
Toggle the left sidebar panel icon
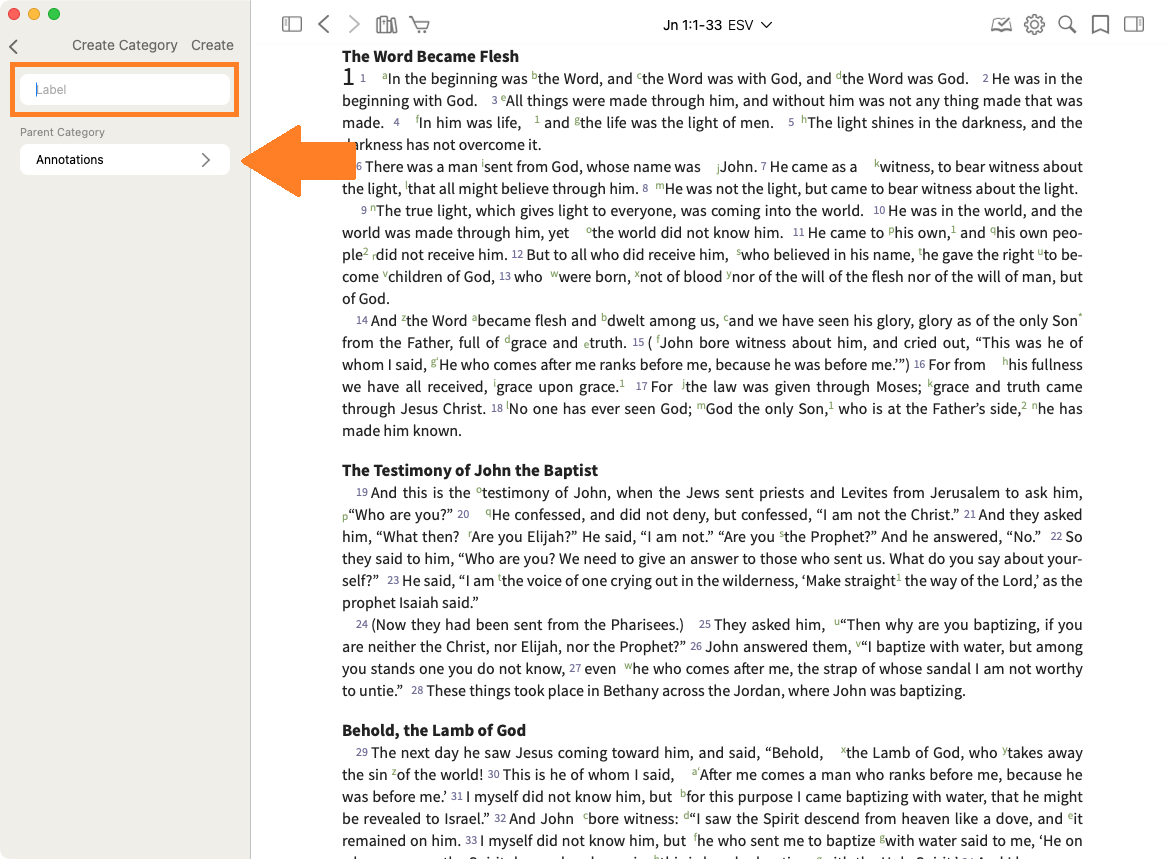(292, 24)
